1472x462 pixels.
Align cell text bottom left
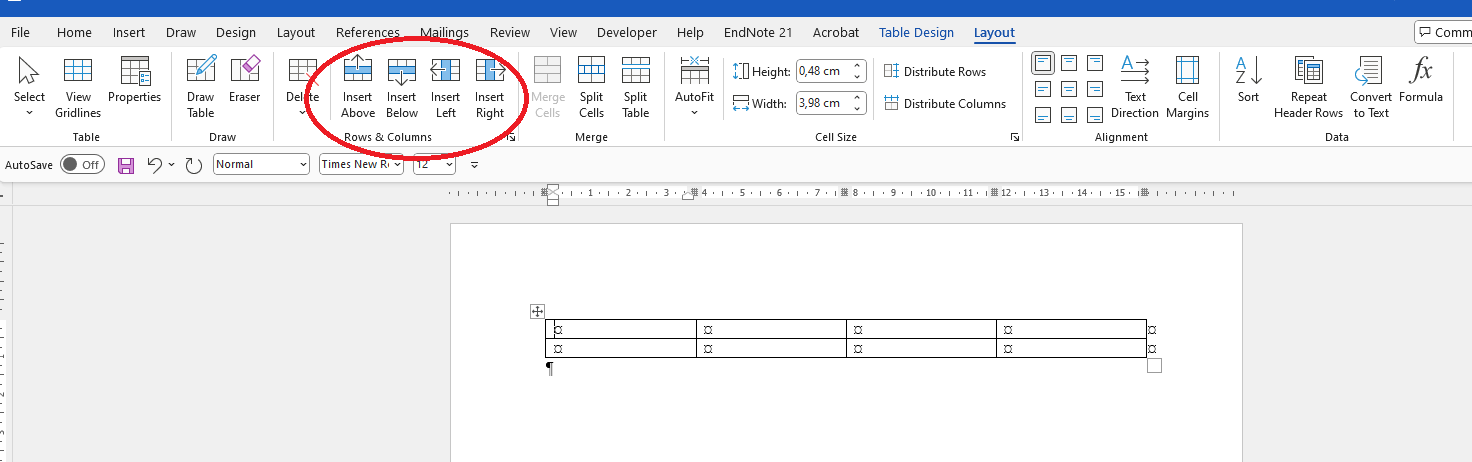click(x=1044, y=115)
